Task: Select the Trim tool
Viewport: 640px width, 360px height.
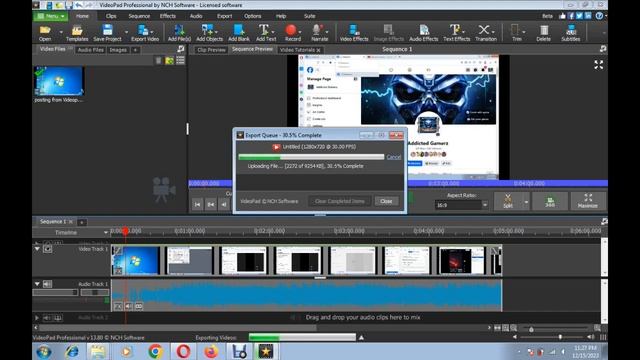Action: coord(516,33)
